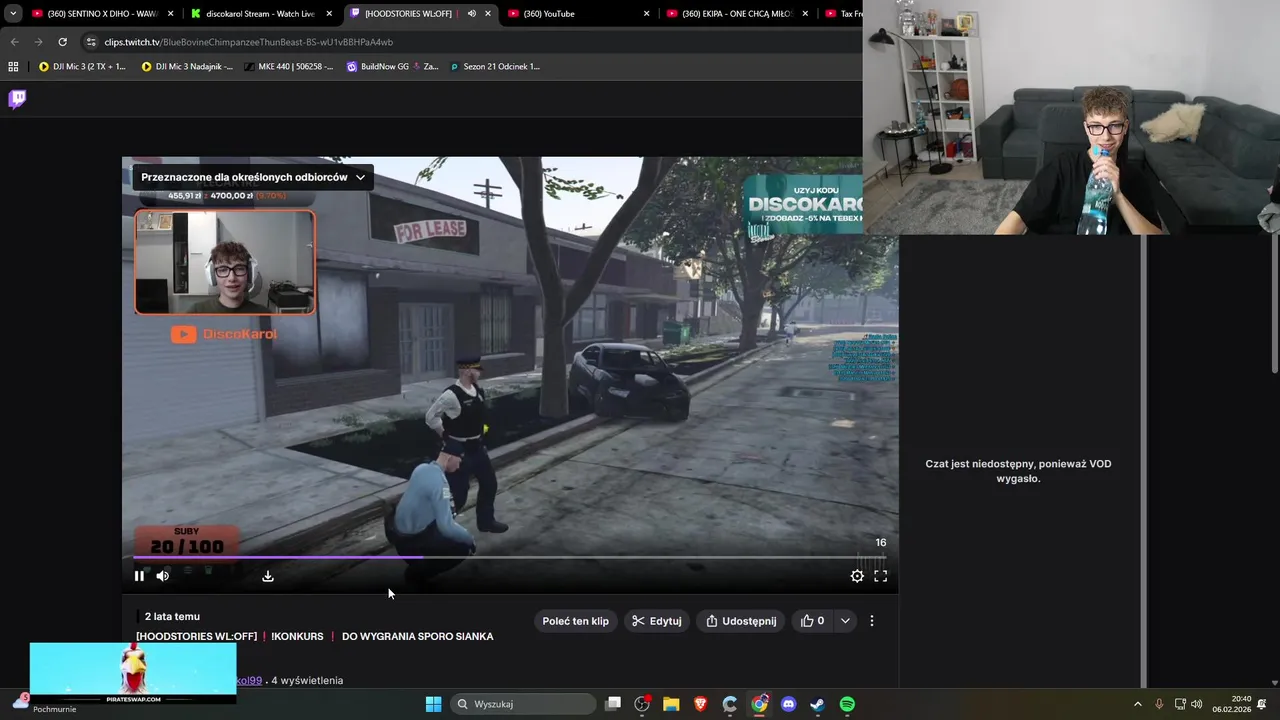Open the MKE 440 | 506258 bookmark
The height and width of the screenshot is (720, 1280).
pos(288,67)
